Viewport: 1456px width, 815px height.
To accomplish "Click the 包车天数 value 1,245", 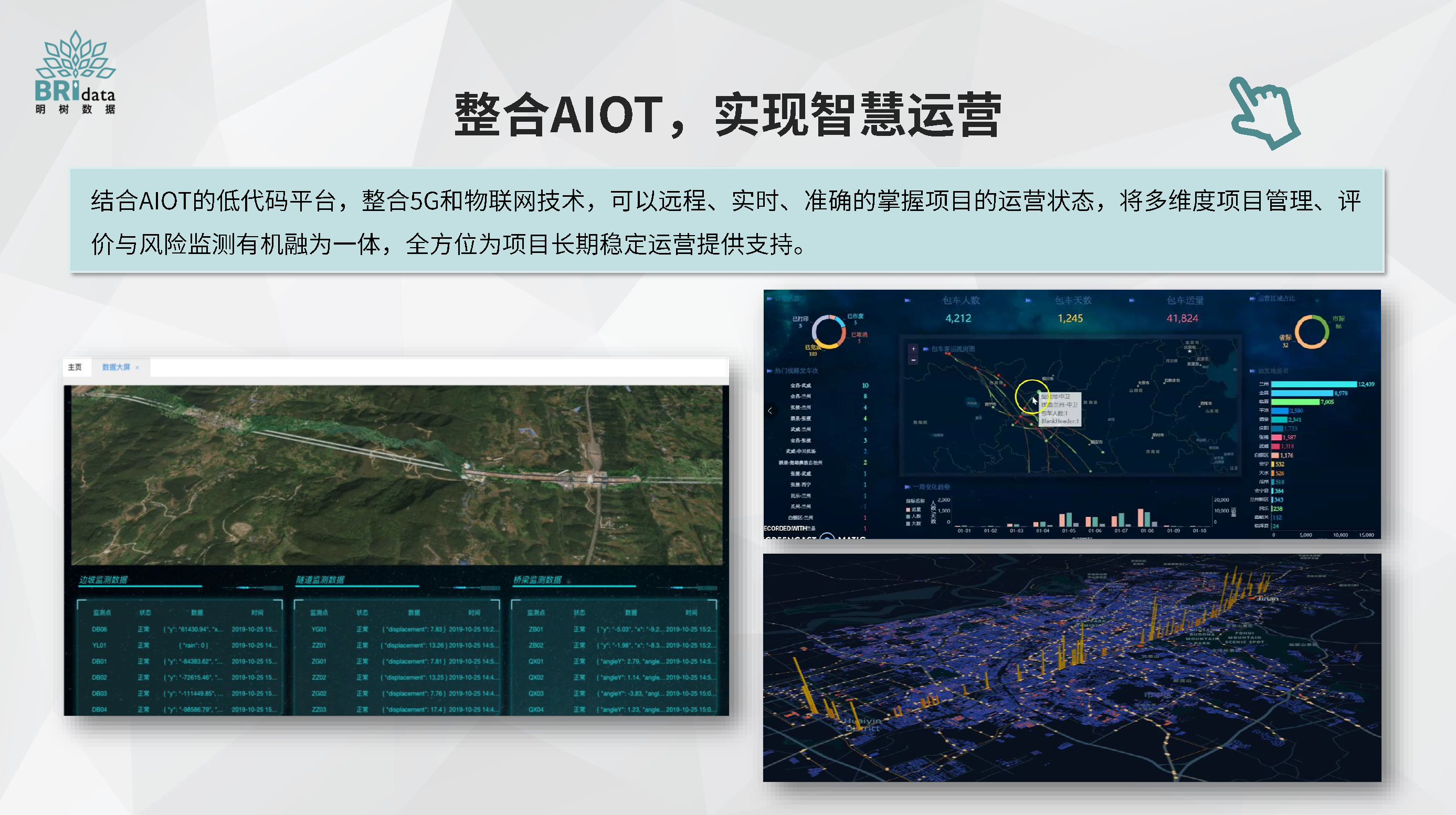I will pyautogui.click(x=1070, y=318).
